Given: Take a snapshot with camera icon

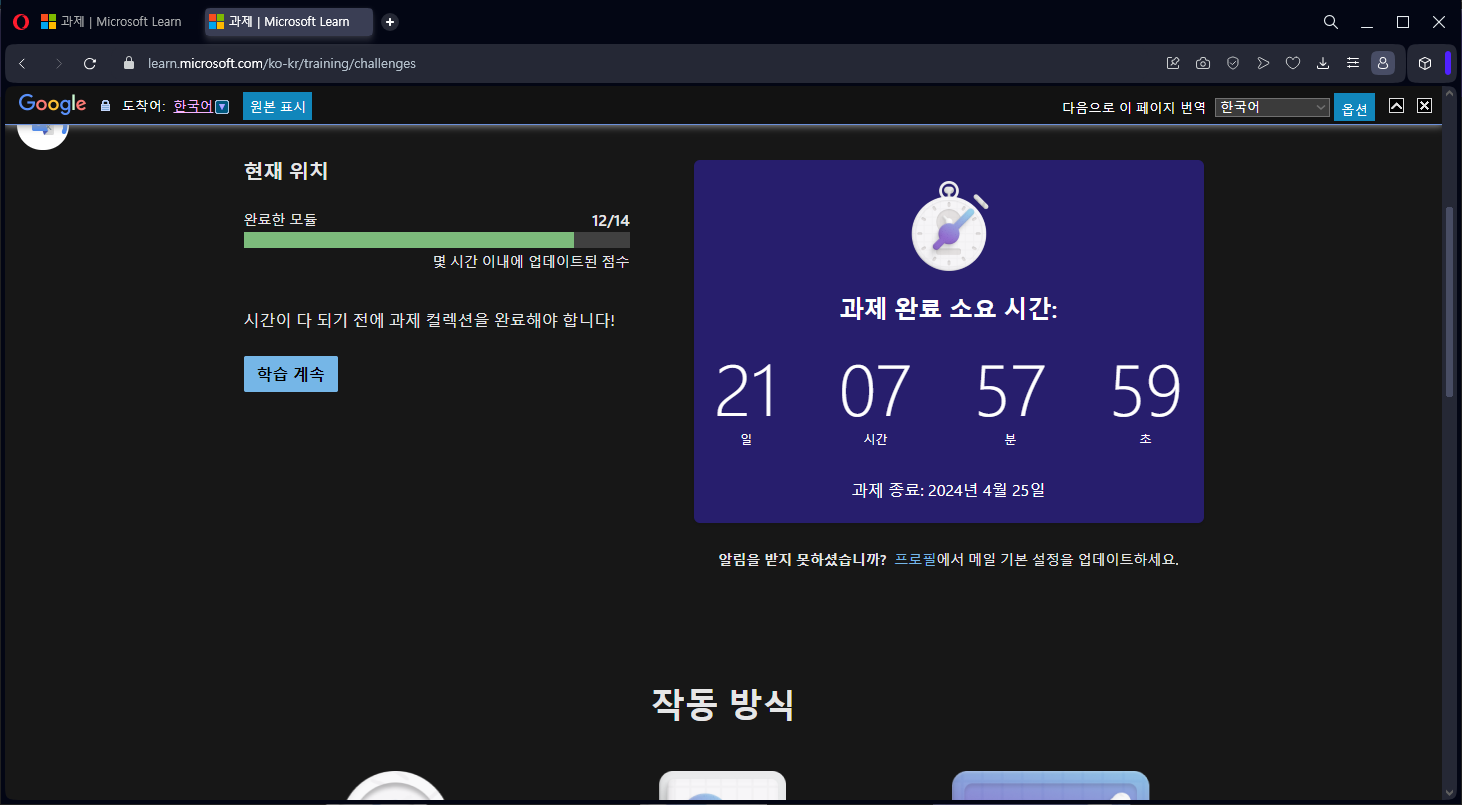Looking at the screenshot, I should [x=1203, y=63].
